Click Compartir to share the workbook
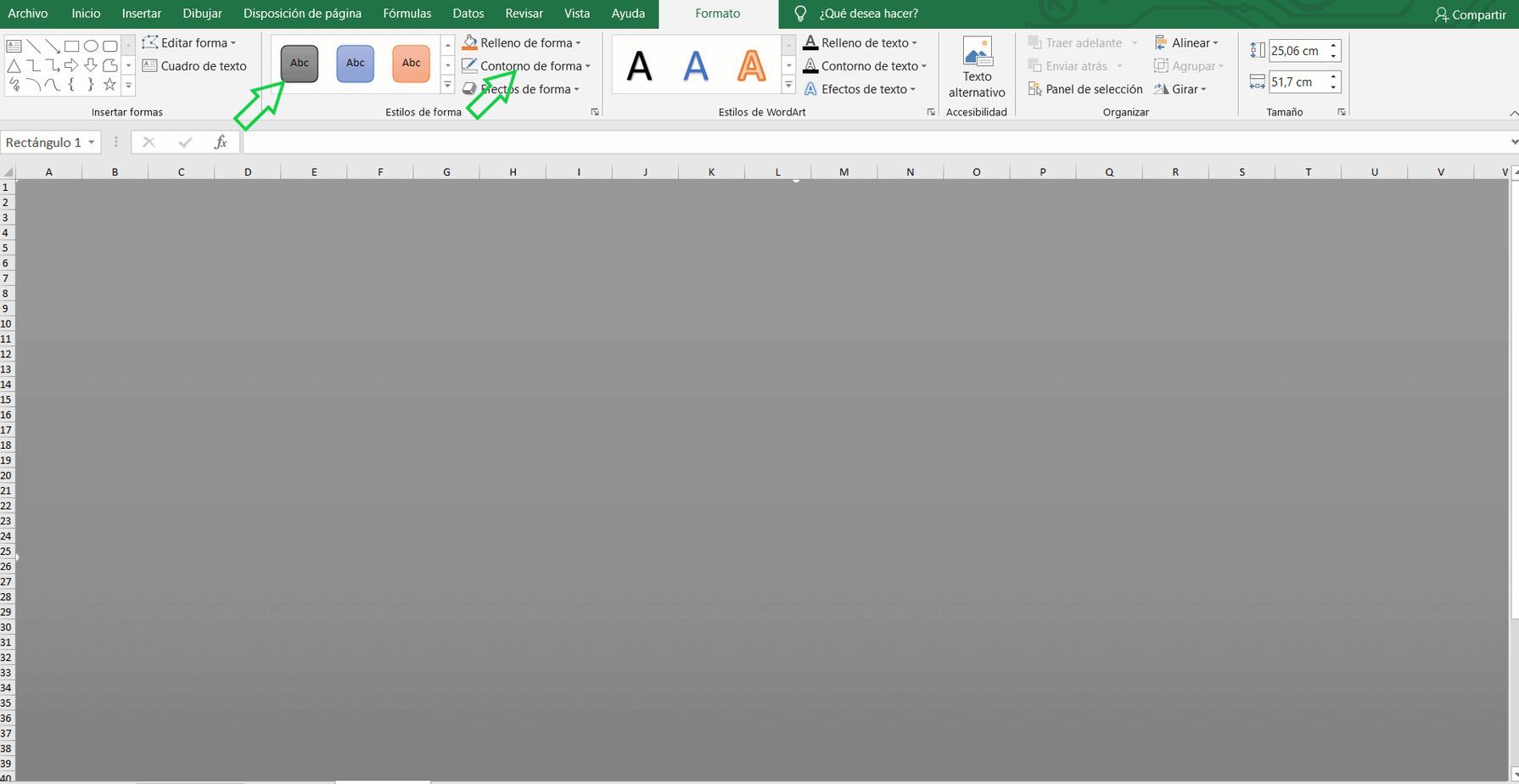 point(1470,14)
